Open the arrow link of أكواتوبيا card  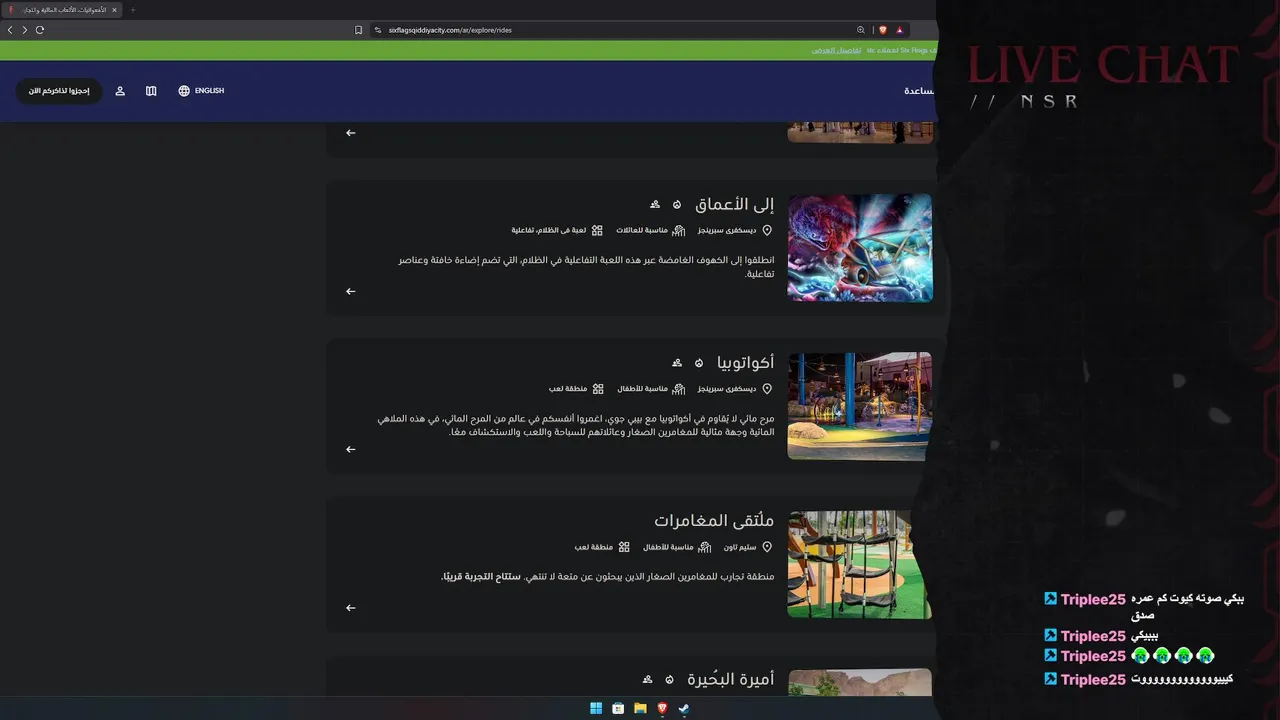click(350, 449)
